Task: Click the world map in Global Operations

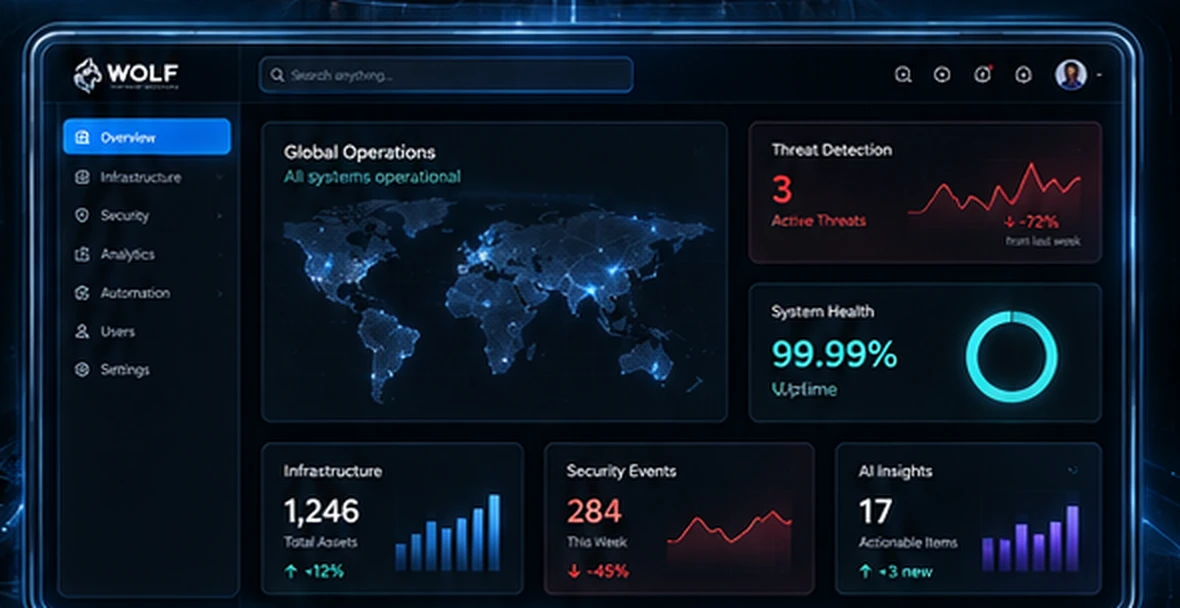Action: coord(497,299)
